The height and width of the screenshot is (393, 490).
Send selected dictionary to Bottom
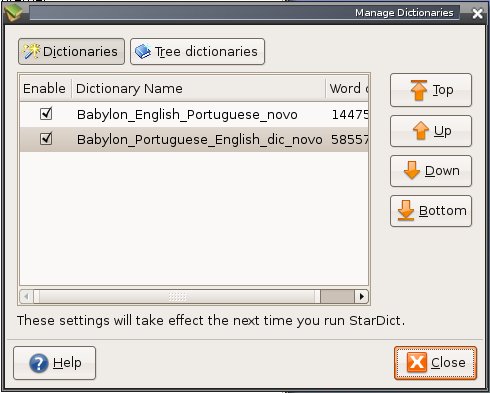pyautogui.click(x=431, y=211)
